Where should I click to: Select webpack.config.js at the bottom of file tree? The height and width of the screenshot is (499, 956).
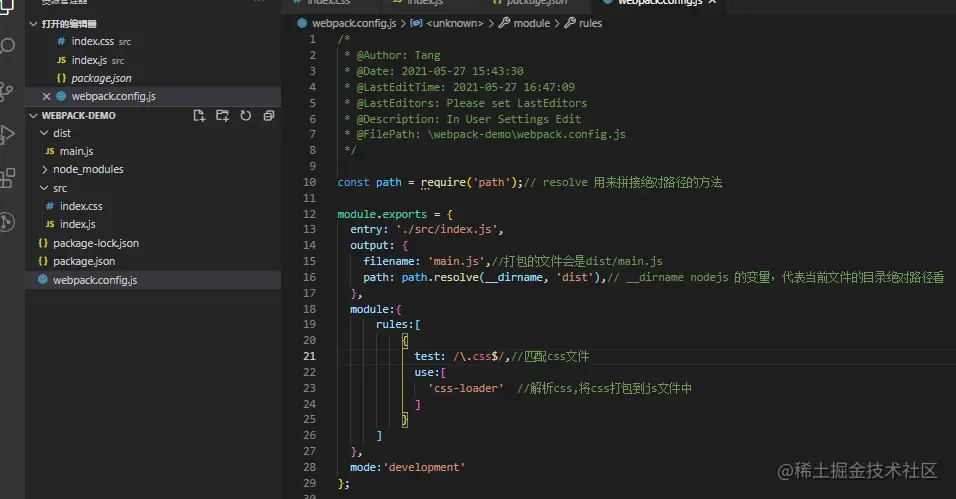click(153, 280)
